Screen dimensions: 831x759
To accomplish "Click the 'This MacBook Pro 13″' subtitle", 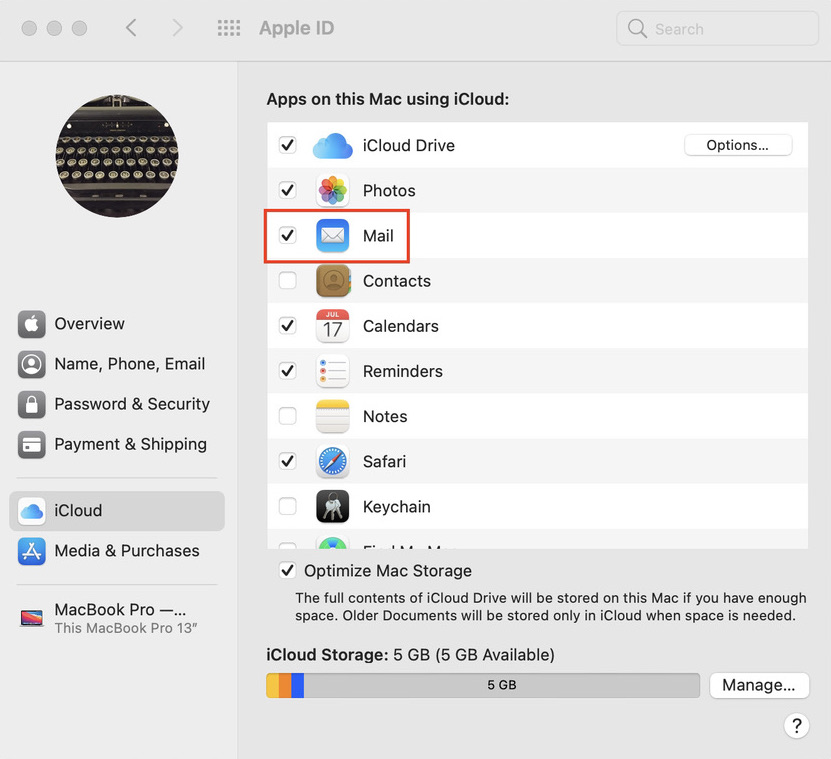I will pyautogui.click(x=126, y=628).
